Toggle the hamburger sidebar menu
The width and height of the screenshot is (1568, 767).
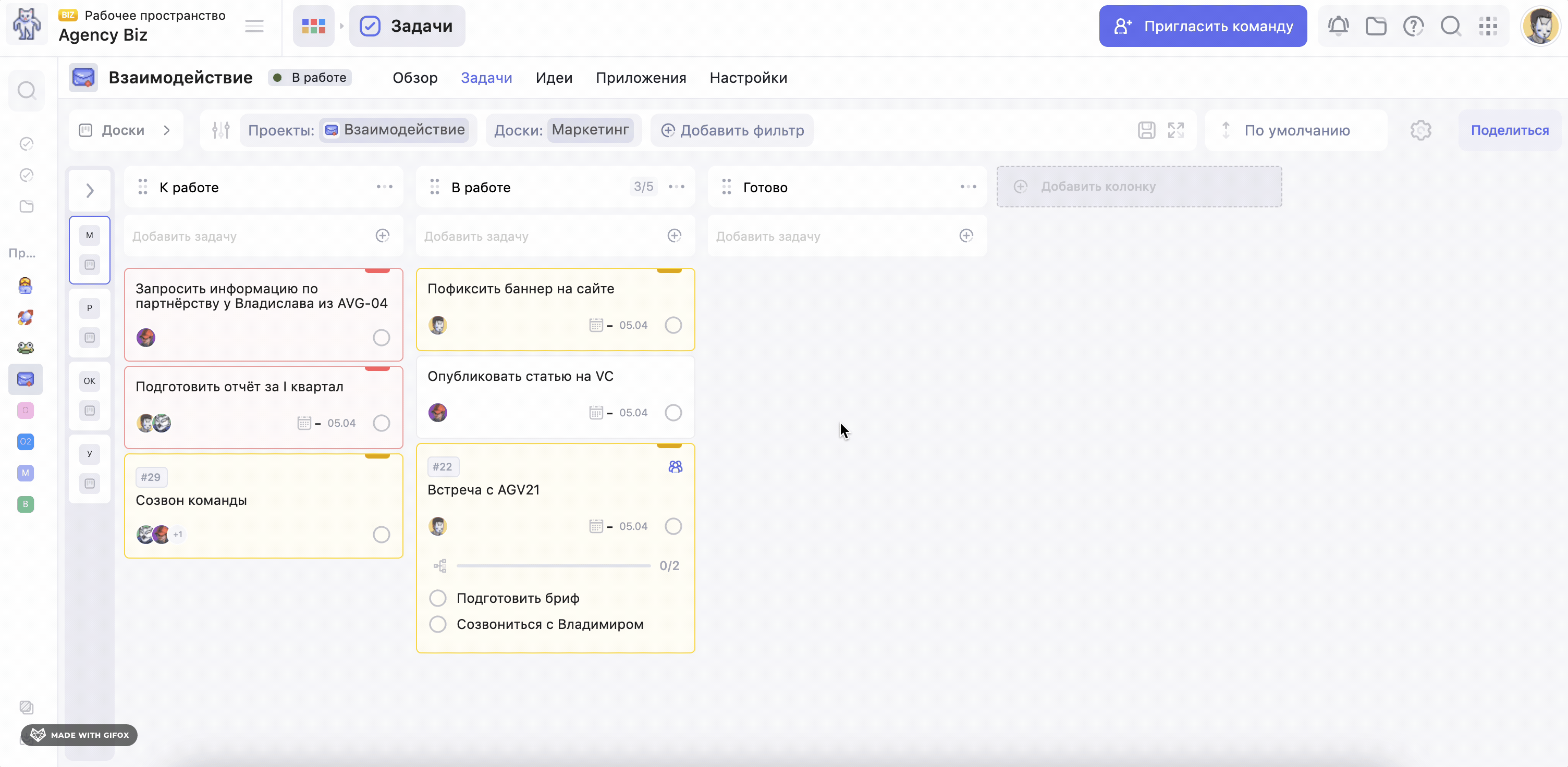[254, 26]
